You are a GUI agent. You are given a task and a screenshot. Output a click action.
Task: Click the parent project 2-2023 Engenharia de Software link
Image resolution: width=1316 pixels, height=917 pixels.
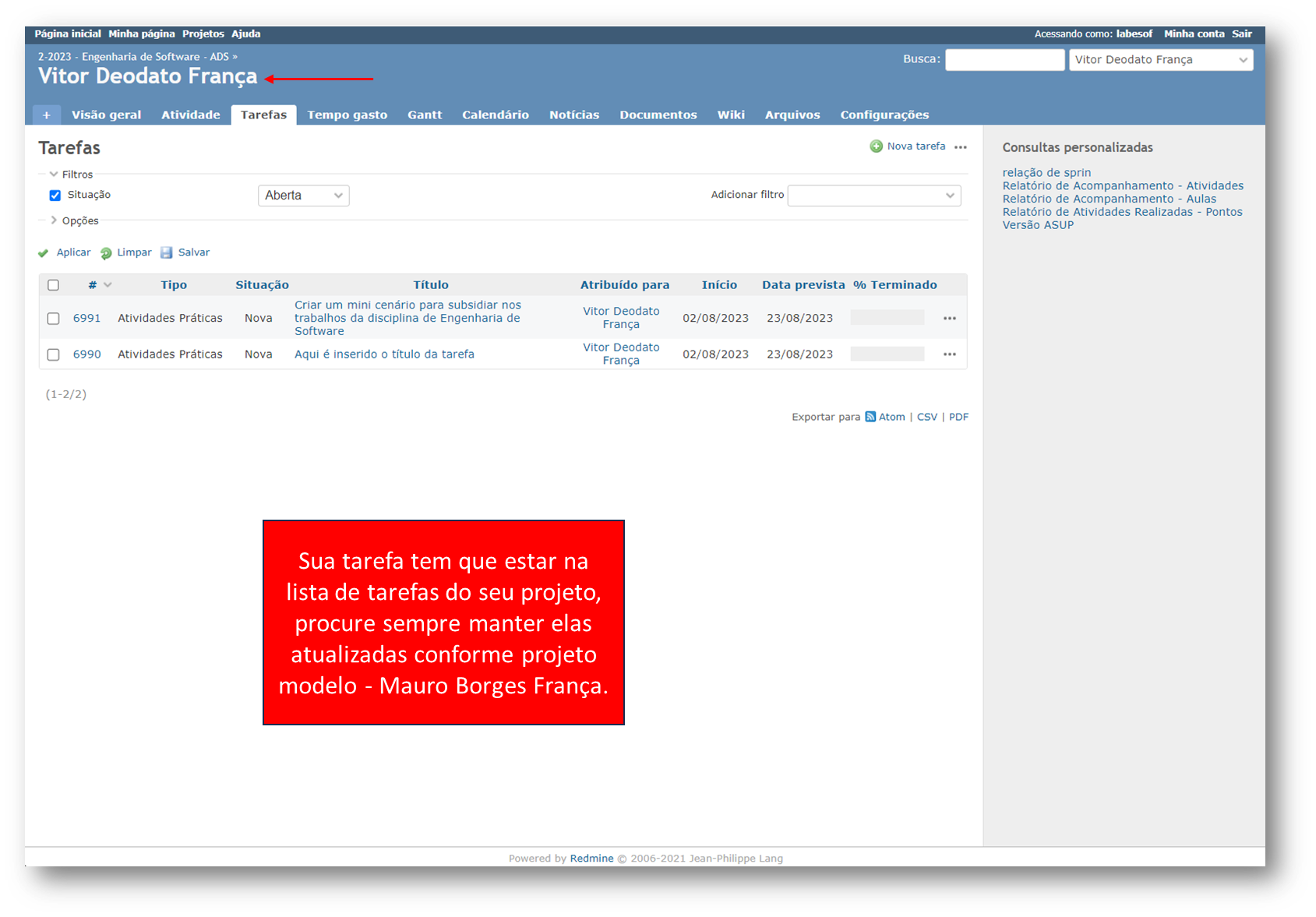(x=133, y=57)
